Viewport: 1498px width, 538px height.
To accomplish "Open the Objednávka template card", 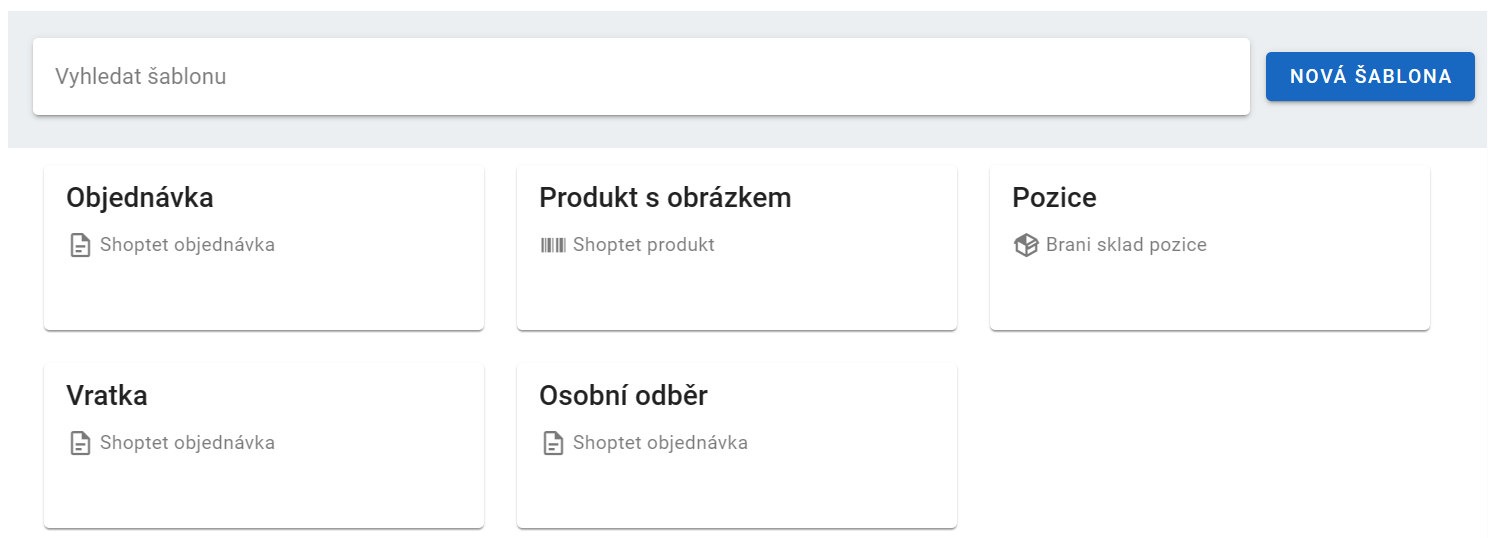I will [x=264, y=248].
